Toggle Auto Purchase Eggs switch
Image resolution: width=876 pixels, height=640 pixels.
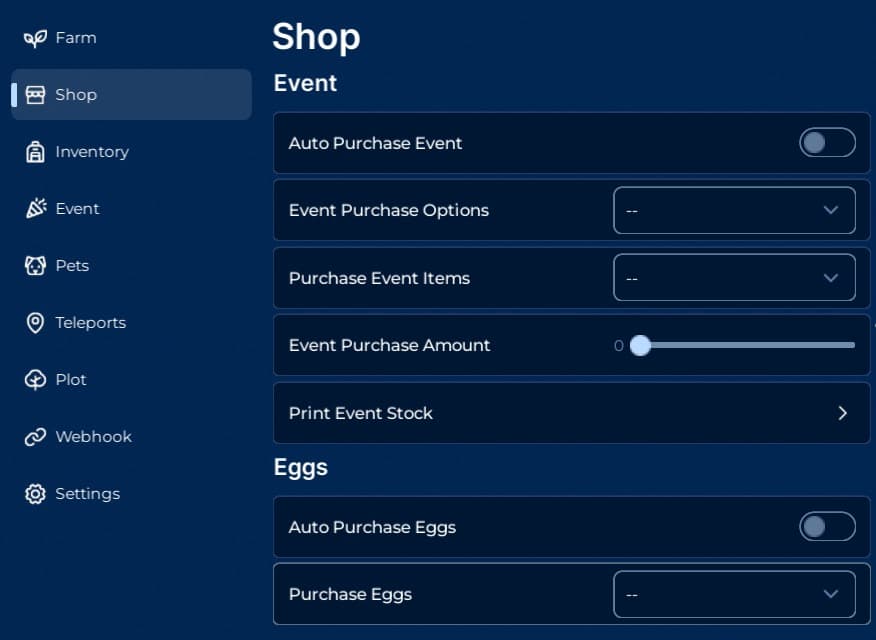(x=827, y=527)
